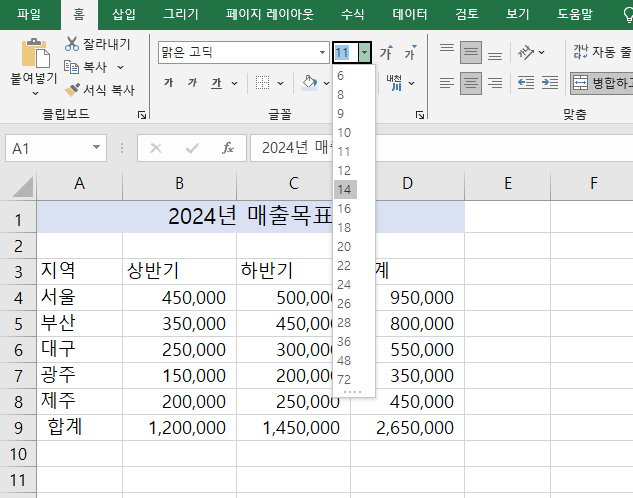Image resolution: width=633 pixels, height=498 pixels.
Task: Toggle Merge and Center (병합하고)
Action: coord(602,83)
